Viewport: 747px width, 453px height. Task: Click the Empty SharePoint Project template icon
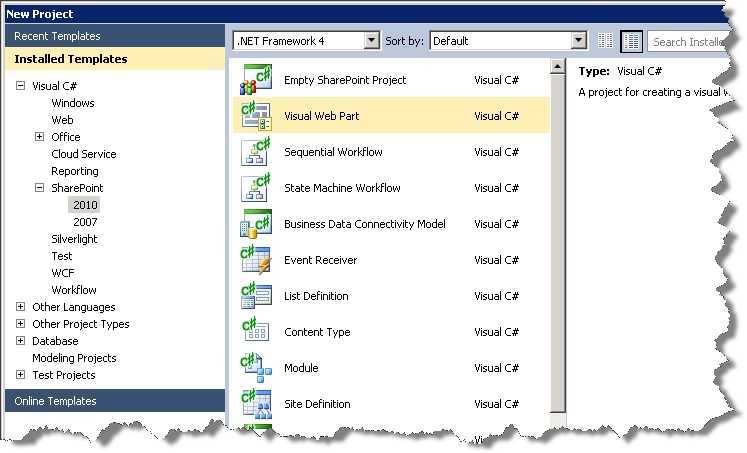tap(256, 80)
